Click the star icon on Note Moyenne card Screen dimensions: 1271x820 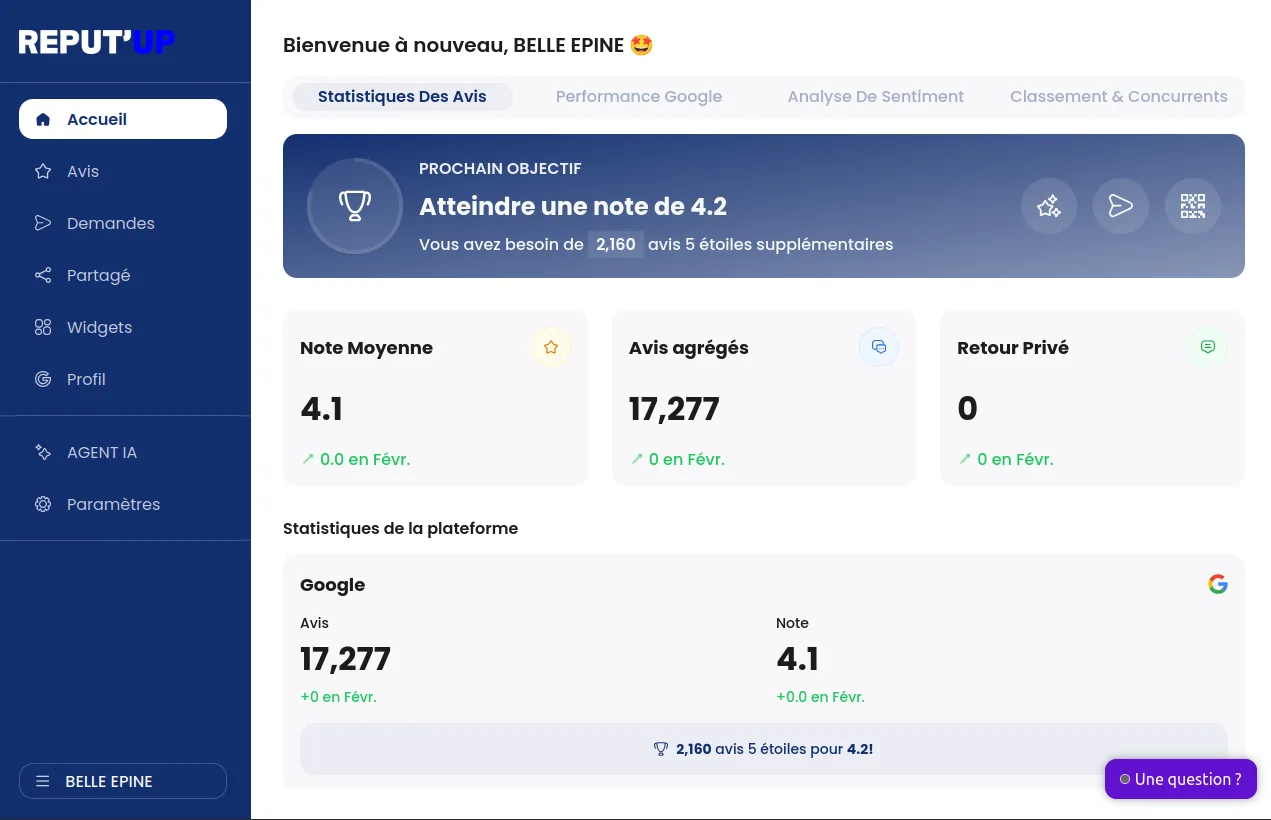551,347
